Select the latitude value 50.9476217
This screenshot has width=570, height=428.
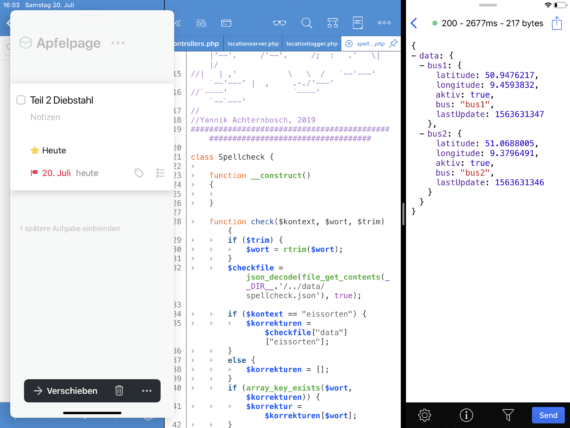point(509,75)
